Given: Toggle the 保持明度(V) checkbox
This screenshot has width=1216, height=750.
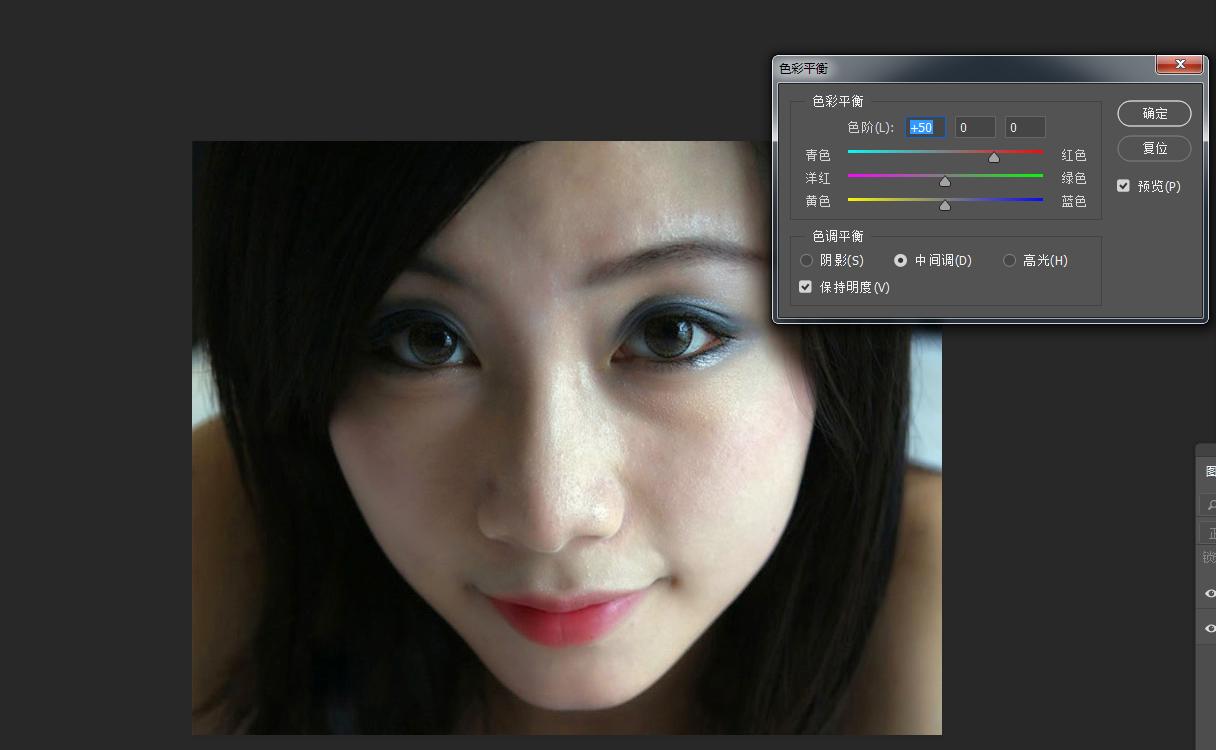Looking at the screenshot, I should [805, 287].
